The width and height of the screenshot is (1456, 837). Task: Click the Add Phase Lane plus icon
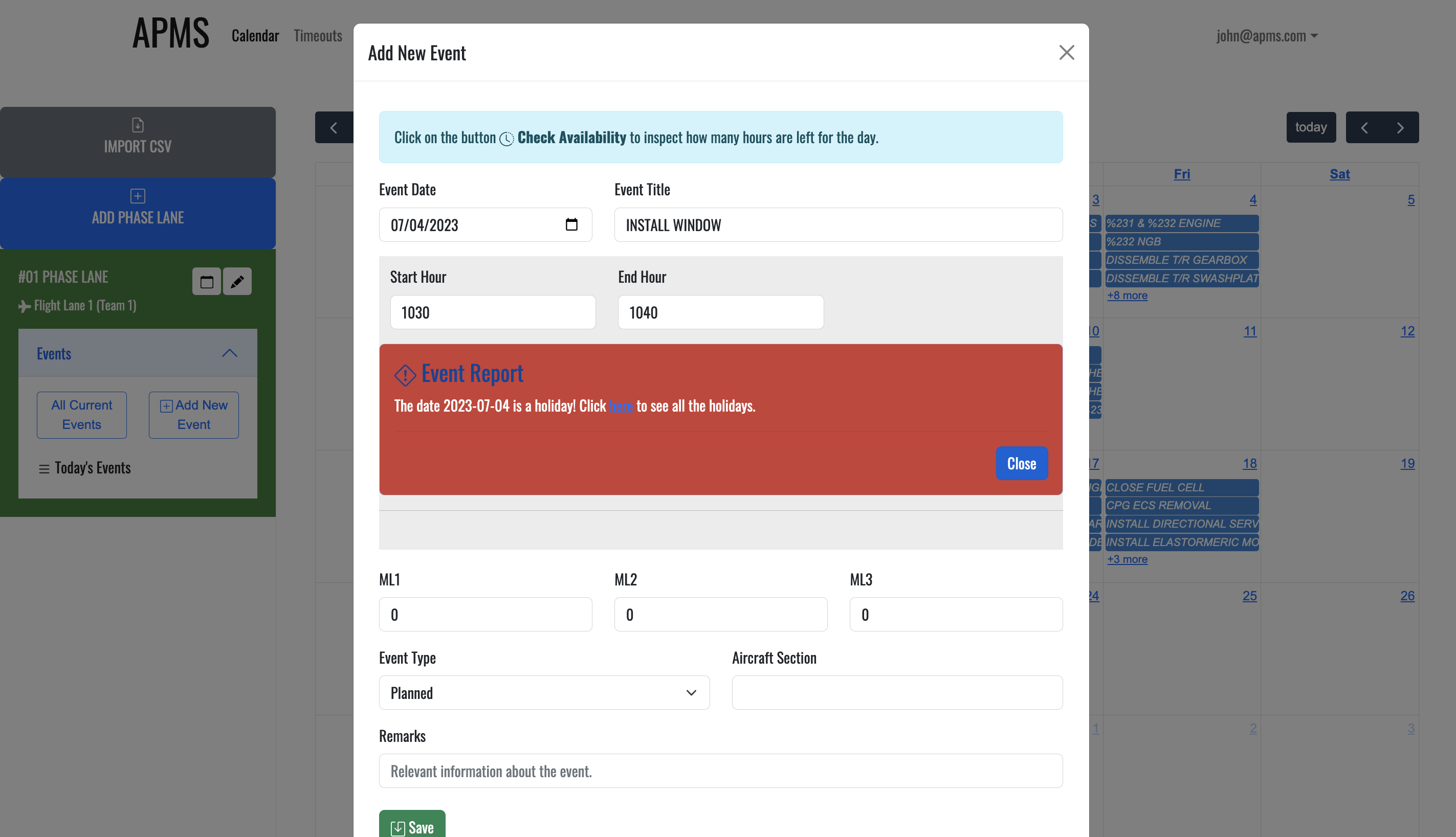138,196
